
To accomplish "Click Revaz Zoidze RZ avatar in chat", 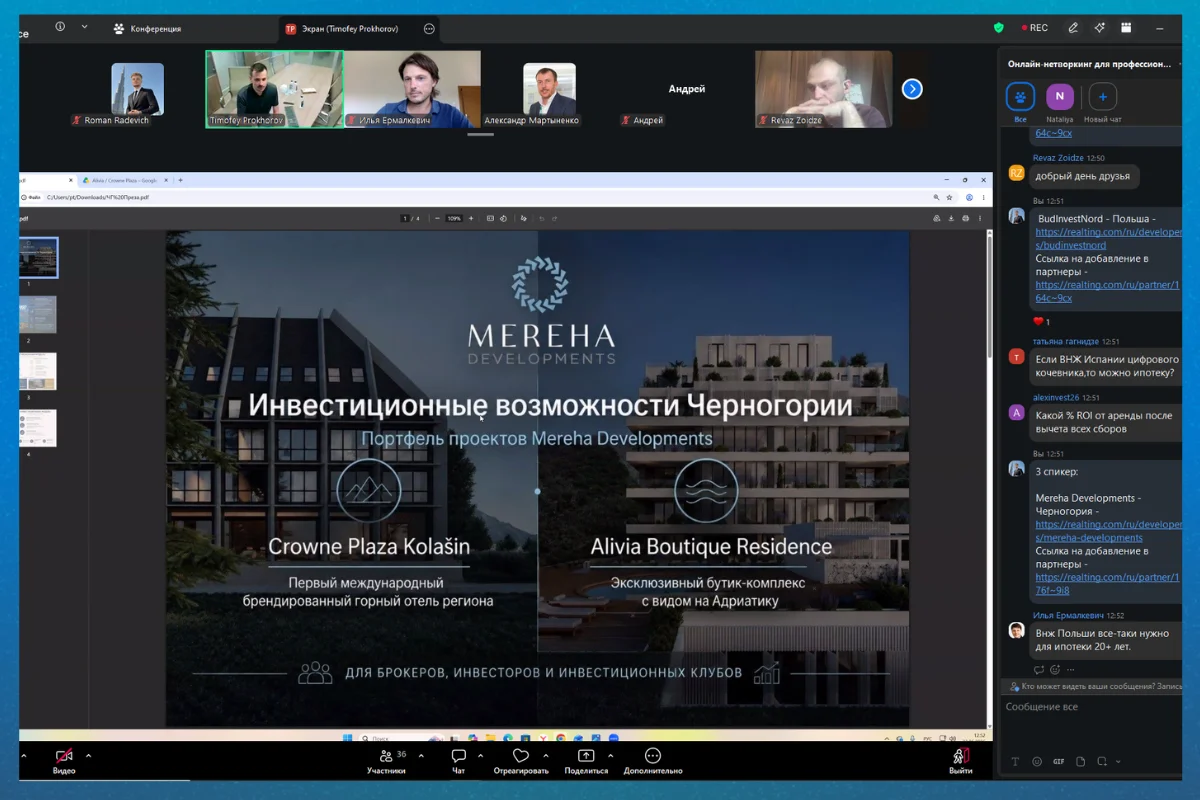I will tap(1016, 173).
